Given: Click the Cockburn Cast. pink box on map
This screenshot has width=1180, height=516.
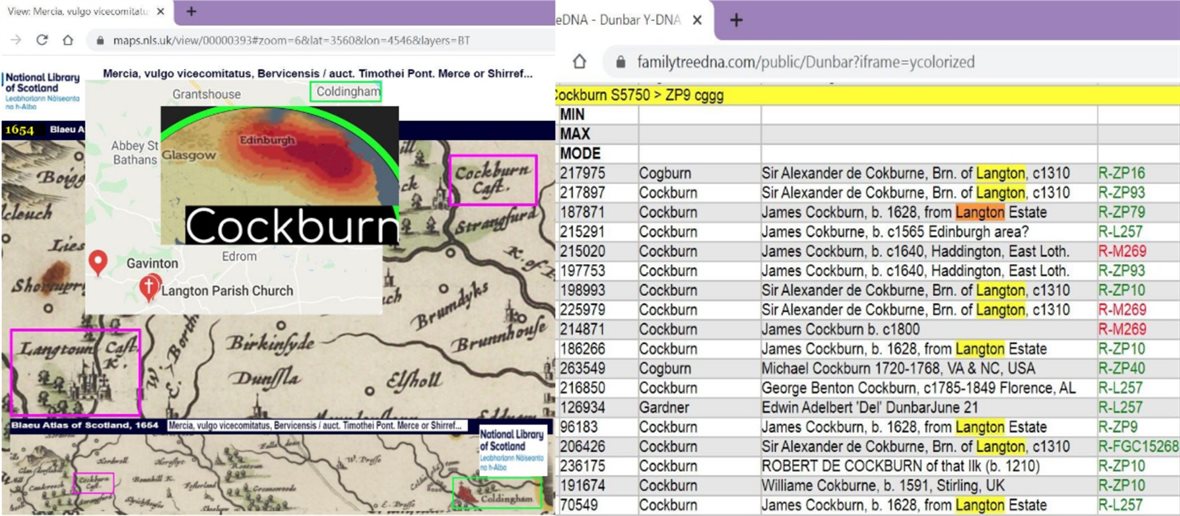Looking at the screenshot, I should (493, 180).
